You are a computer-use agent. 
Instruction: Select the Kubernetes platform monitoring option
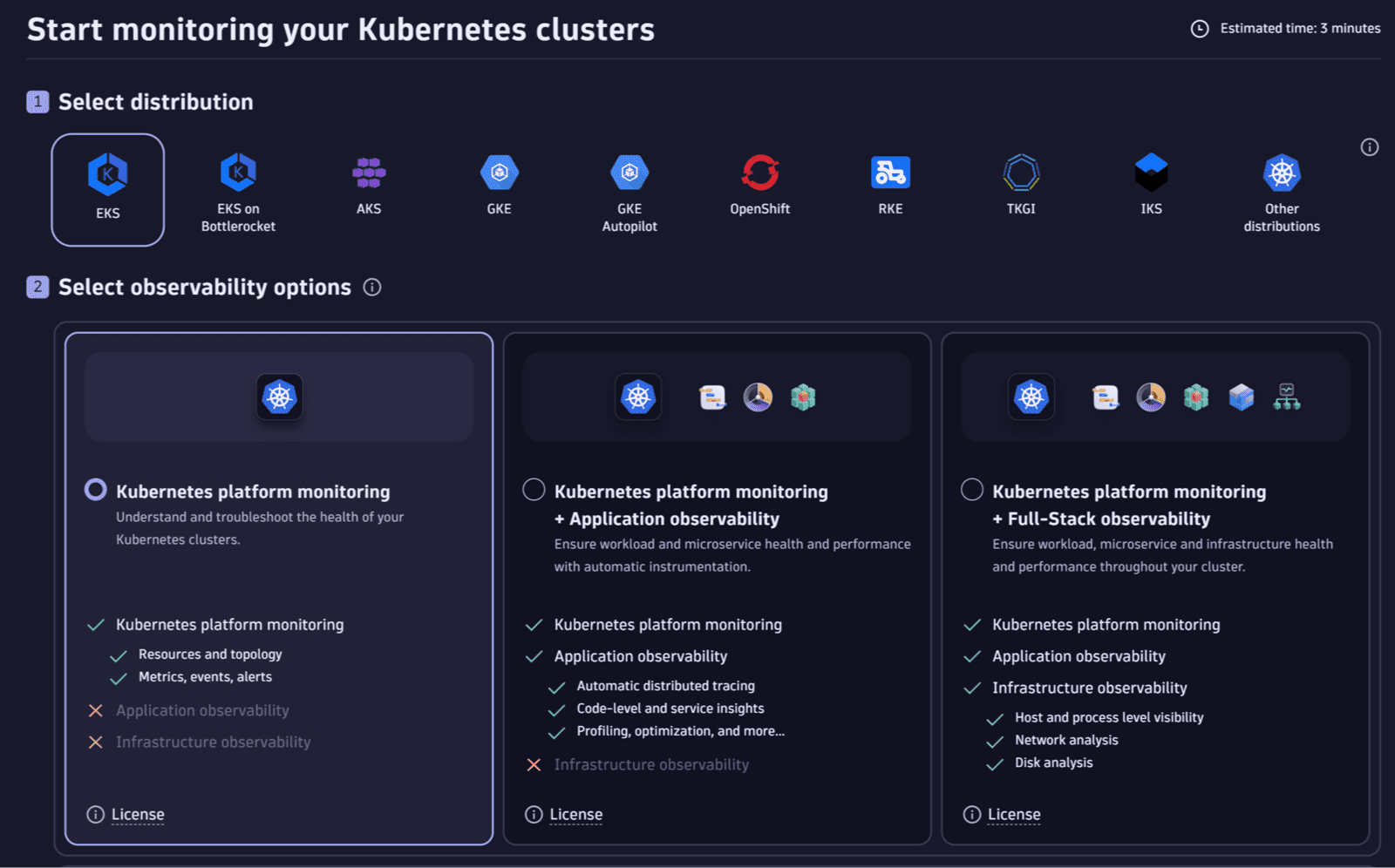96,489
